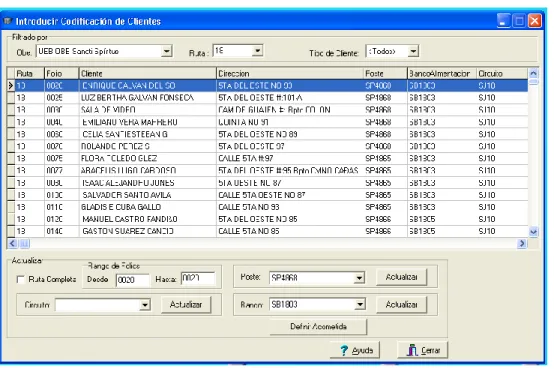Expand the Poste SP4868 dropdown
554x369 pixels.
[359, 278]
